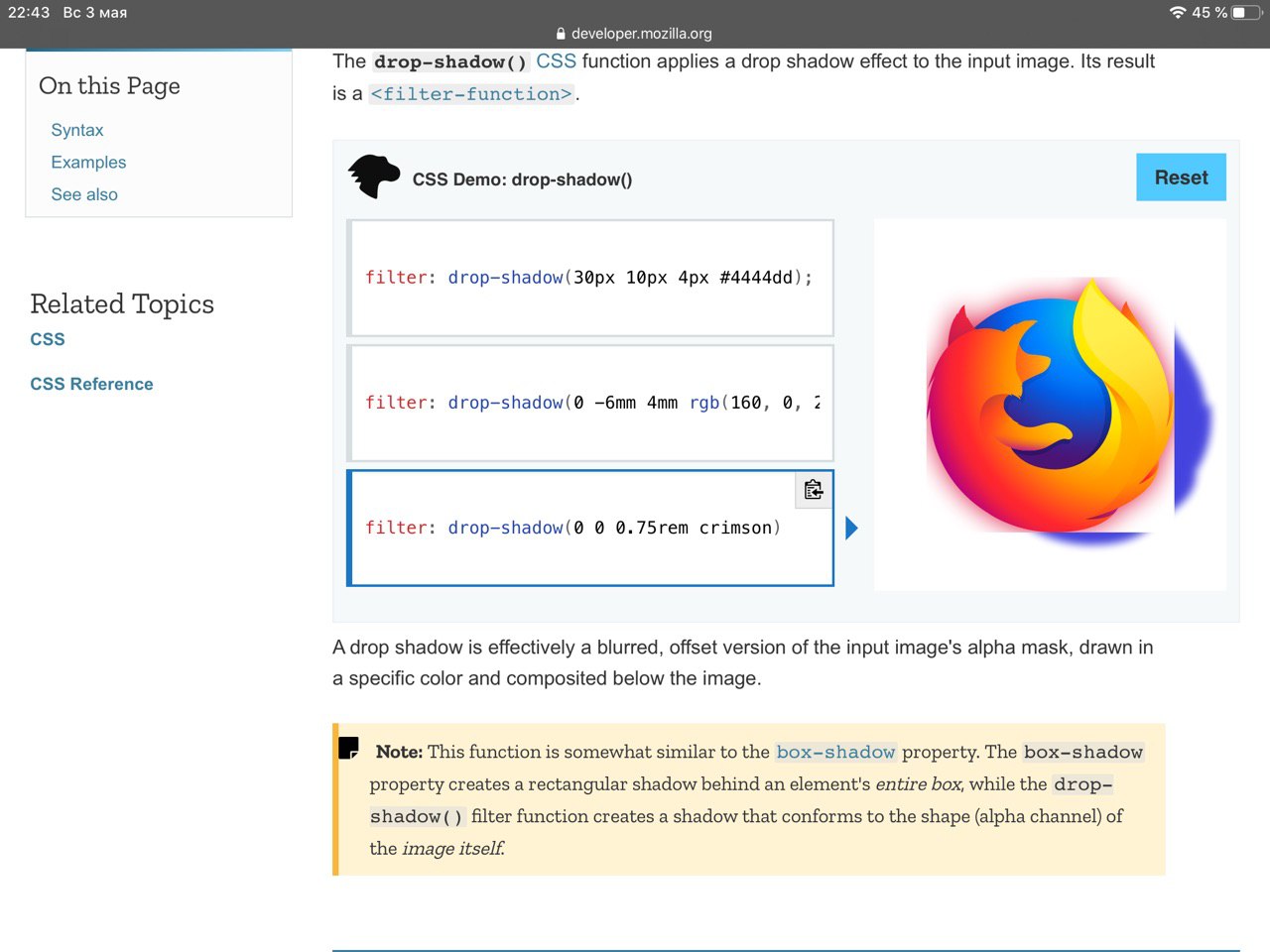The image size is (1270, 952).
Task: Tap the Wi-Fi status icon
Action: point(1178,12)
